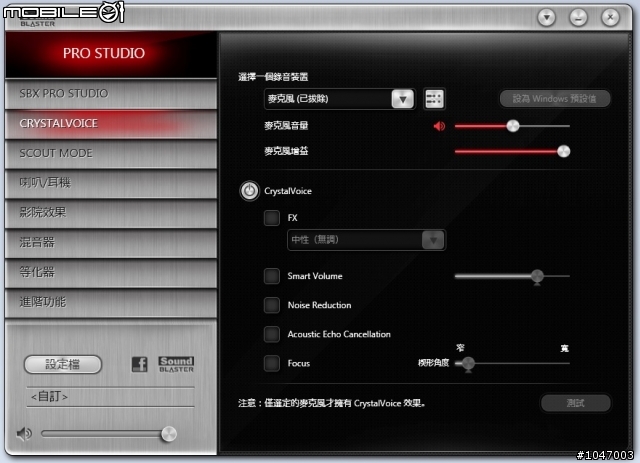Screen dimensions: 640x463
Task: Adjust the Focus 楔形角度 slider handle
Action: pos(468,363)
